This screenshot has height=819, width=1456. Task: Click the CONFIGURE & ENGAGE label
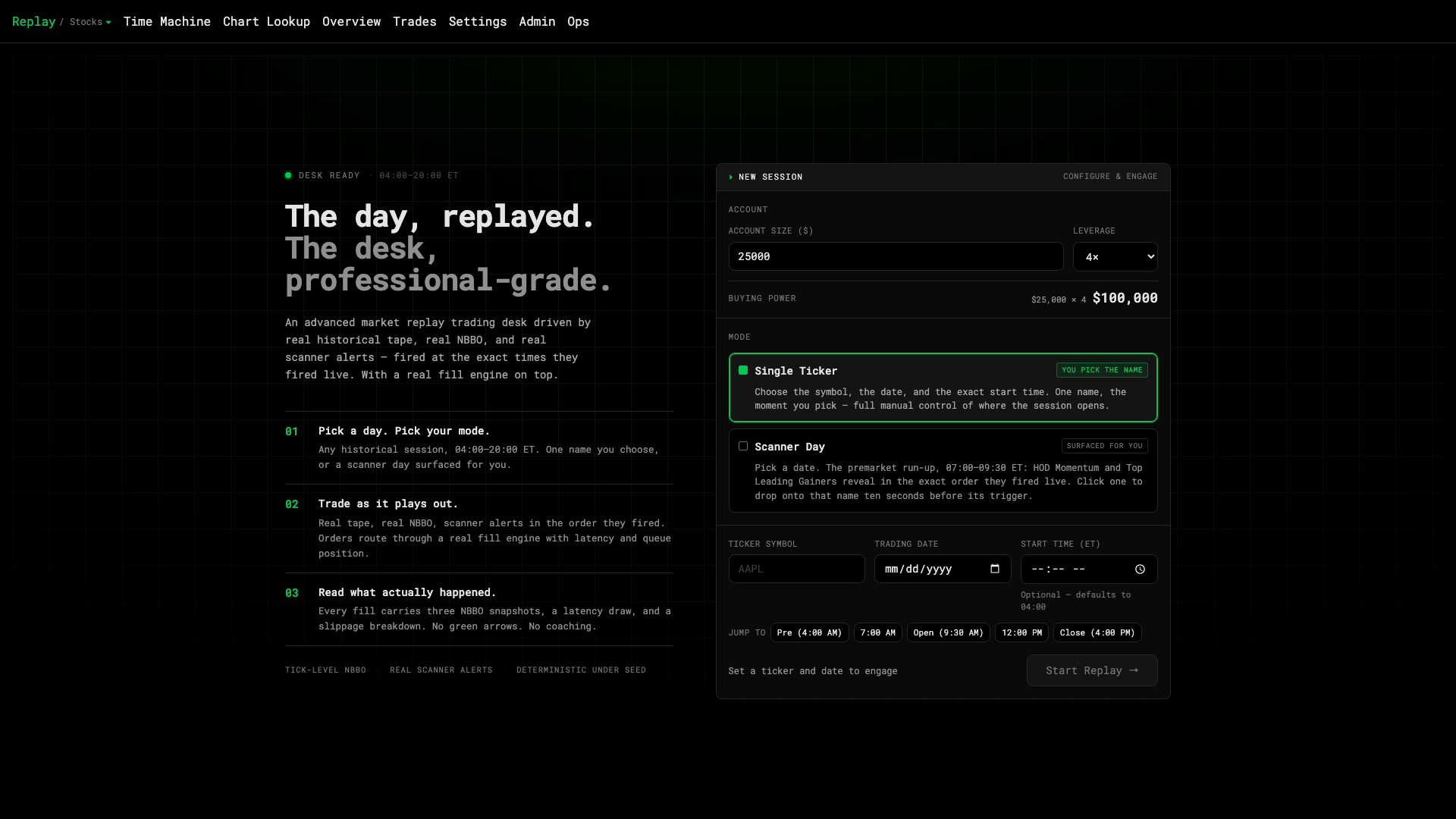tap(1110, 177)
